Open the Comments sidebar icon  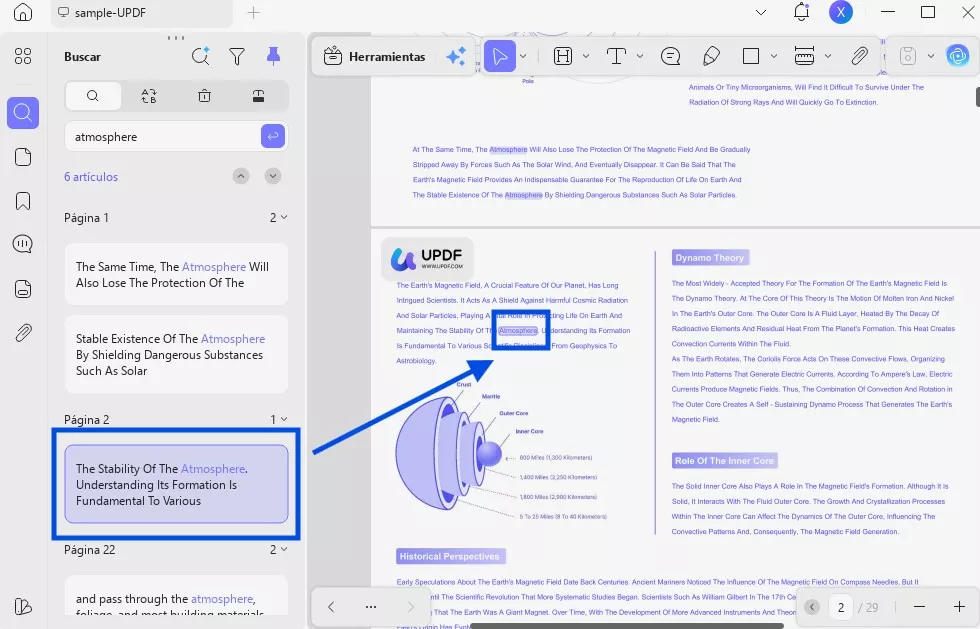[22, 244]
